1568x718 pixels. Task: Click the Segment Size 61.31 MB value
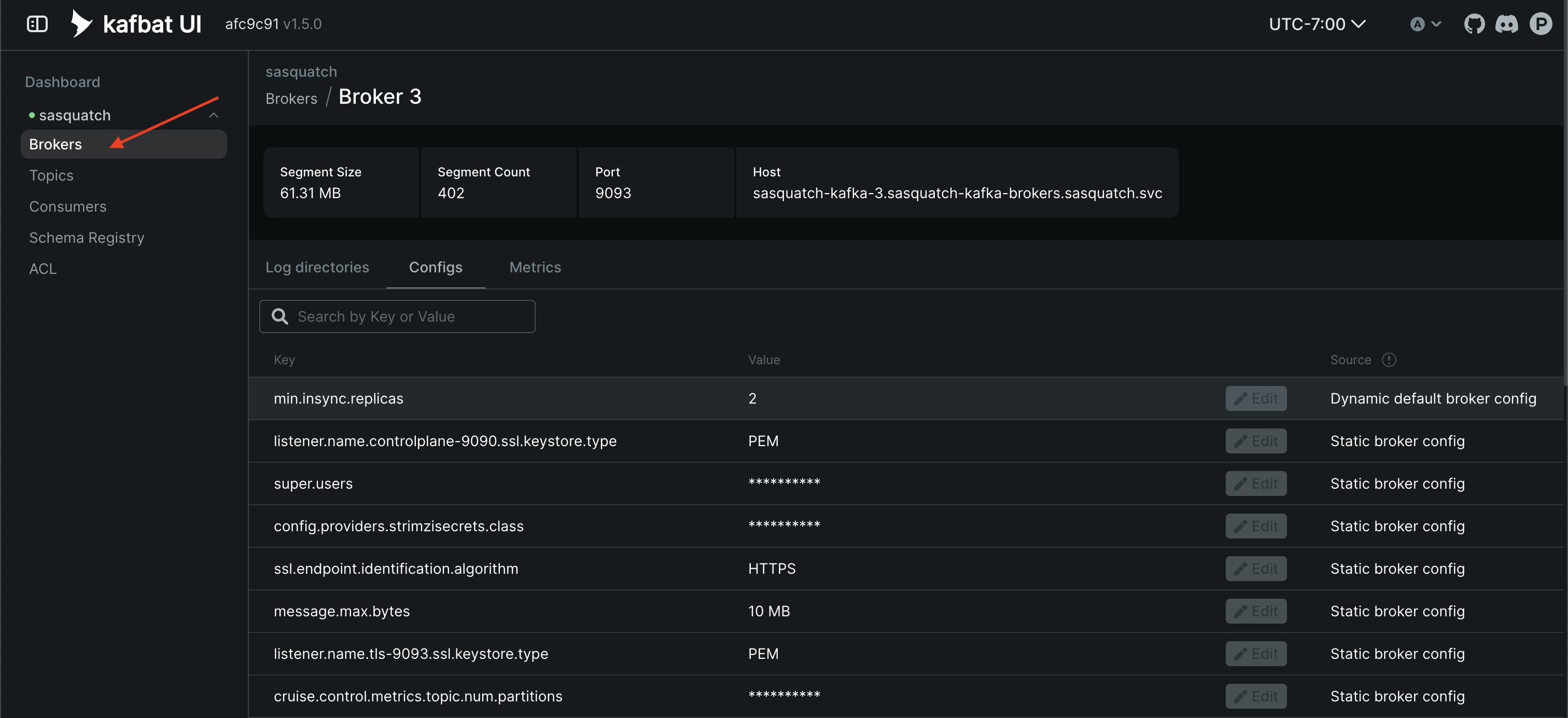[x=311, y=193]
